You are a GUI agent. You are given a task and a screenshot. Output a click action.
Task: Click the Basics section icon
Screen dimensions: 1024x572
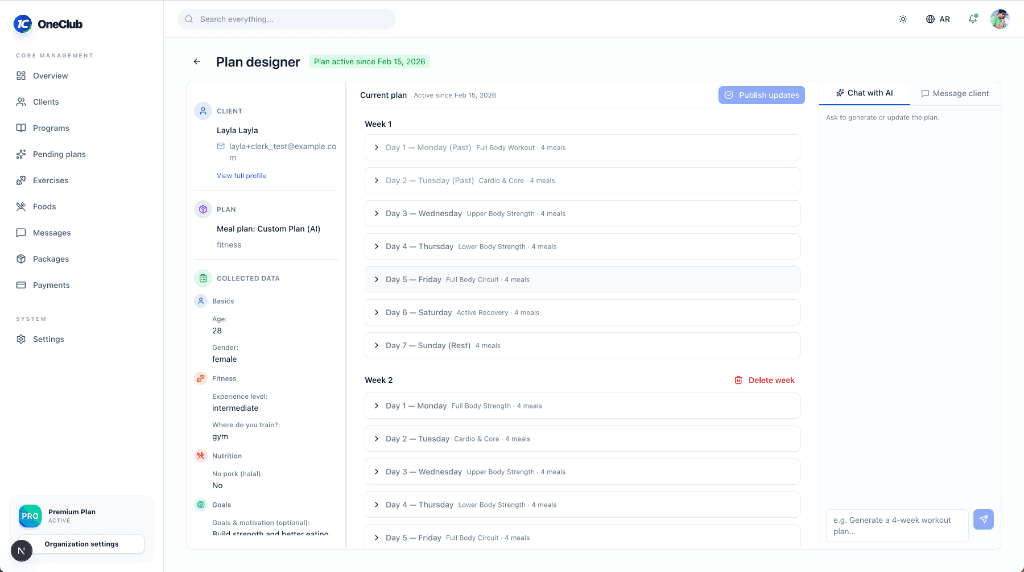coord(201,301)
